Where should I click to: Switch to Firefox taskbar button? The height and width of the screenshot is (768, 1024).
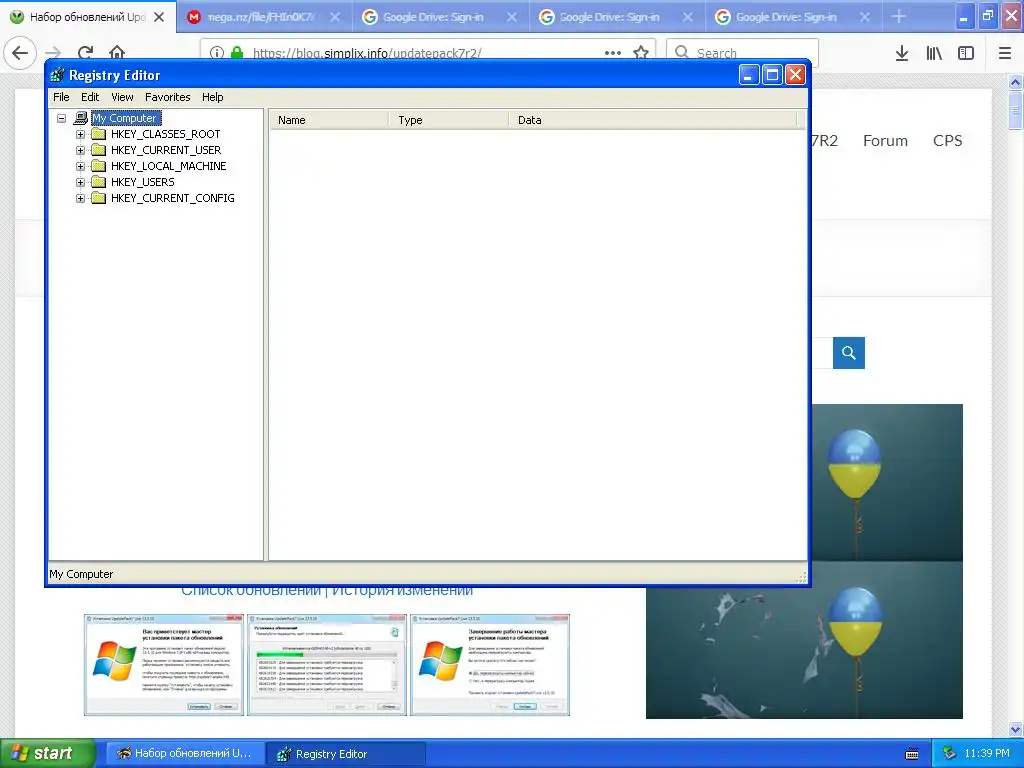tap(185, 753)
